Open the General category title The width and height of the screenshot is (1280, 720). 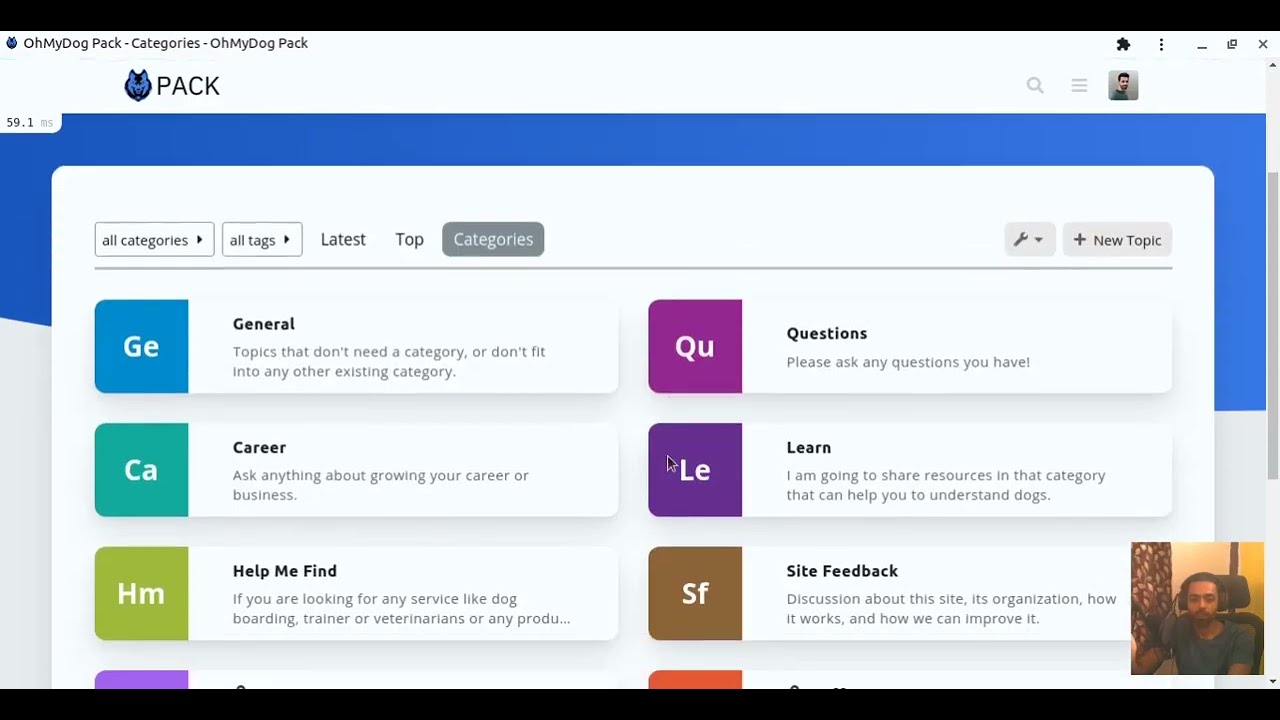[264, 324]
